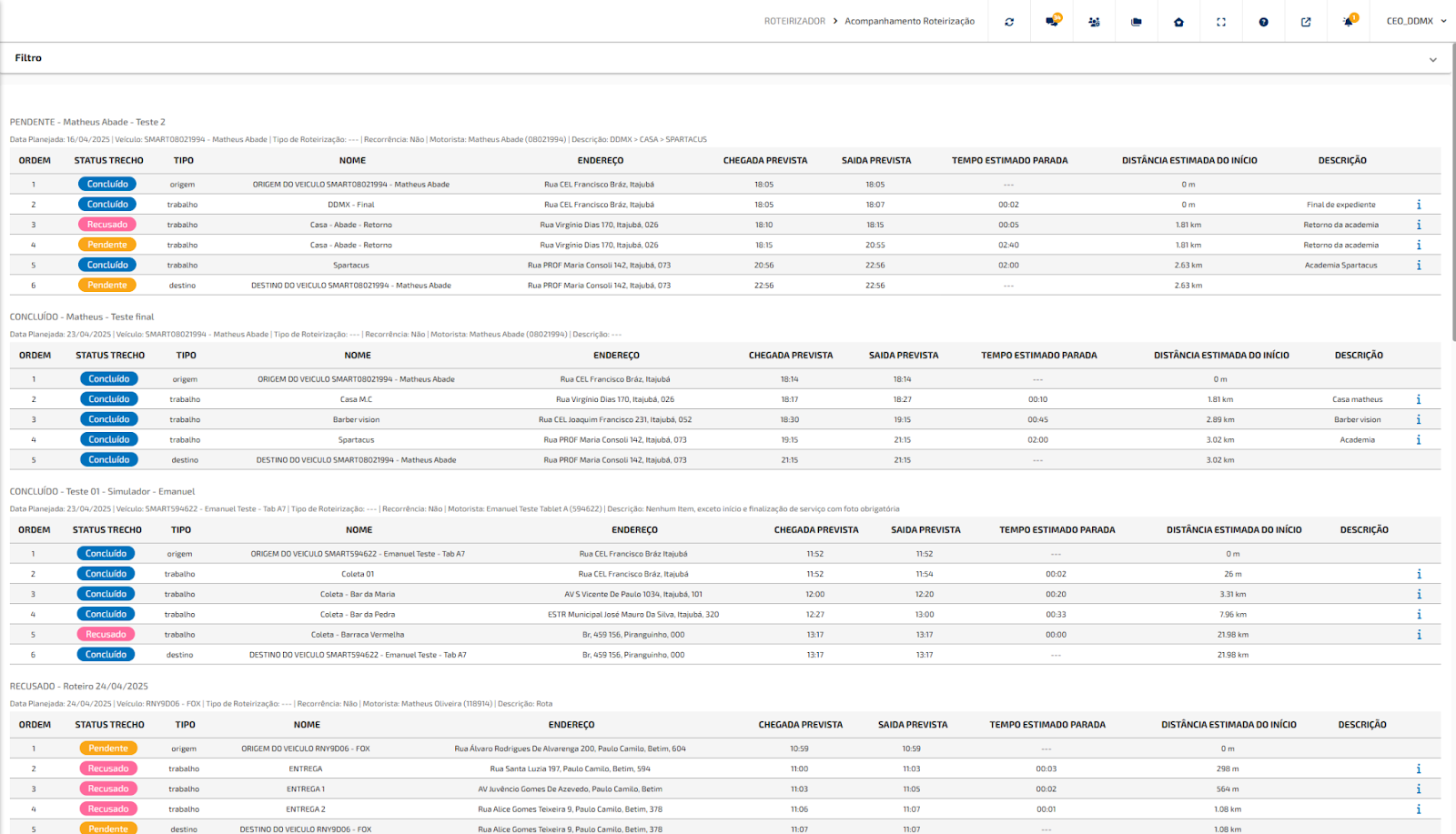Click cell 'Barber vision' in the NOME column

coord(356,419)
